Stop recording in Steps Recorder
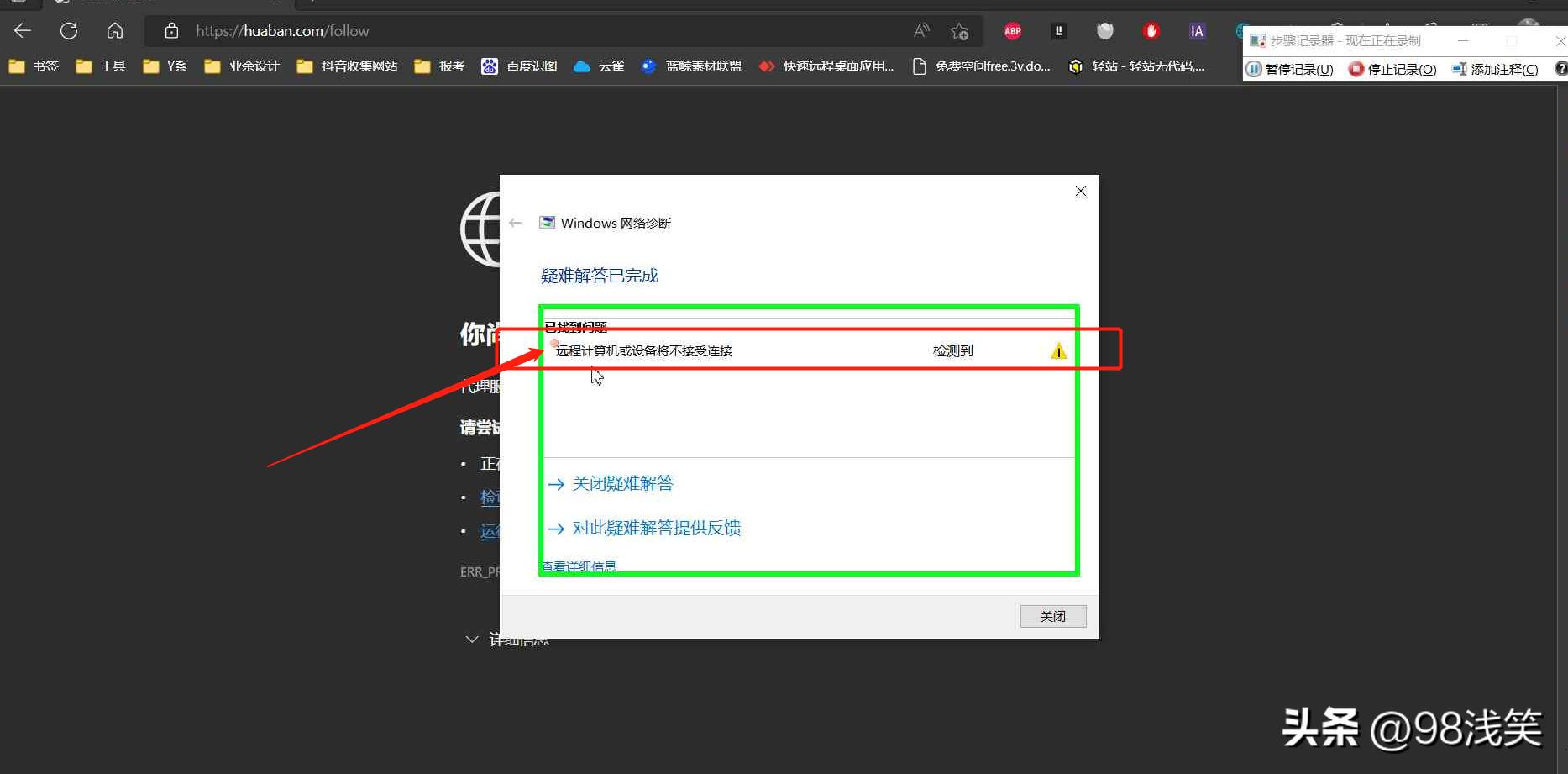Image resolution: width=1568 pixels, height=774 pixels. point(1392,69)
